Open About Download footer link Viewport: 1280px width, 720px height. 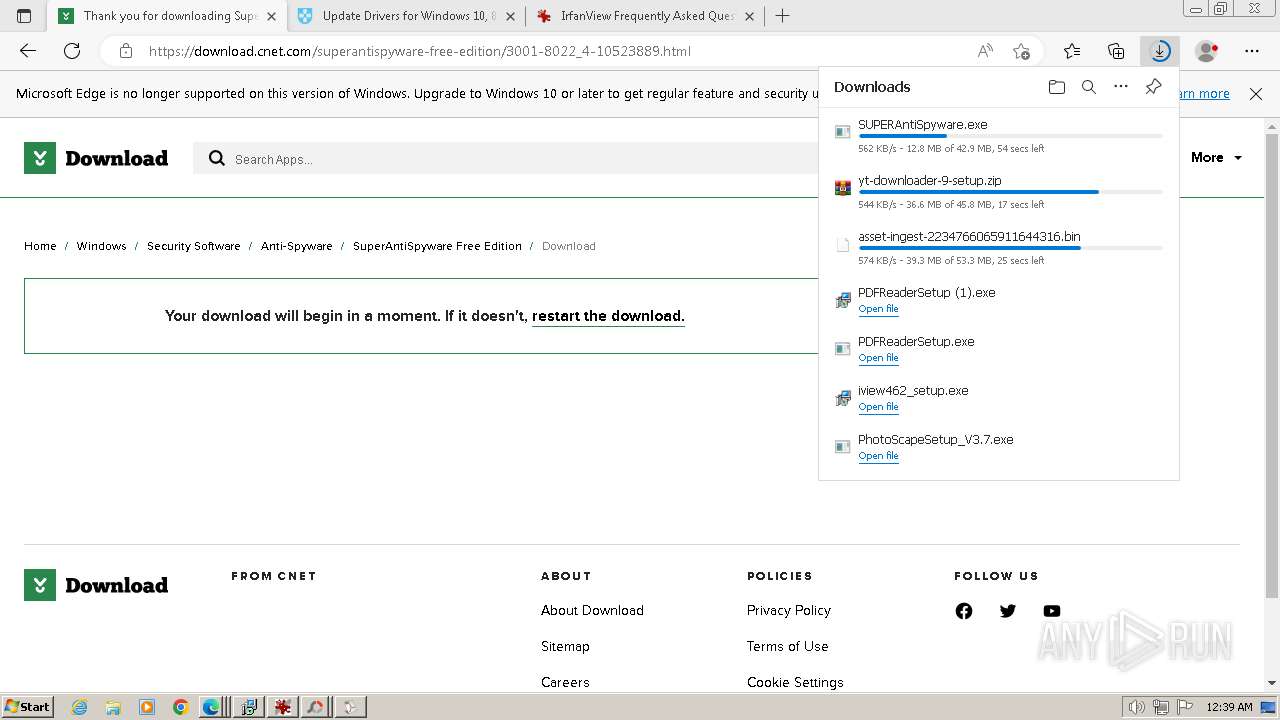click(x=592, y=611)
